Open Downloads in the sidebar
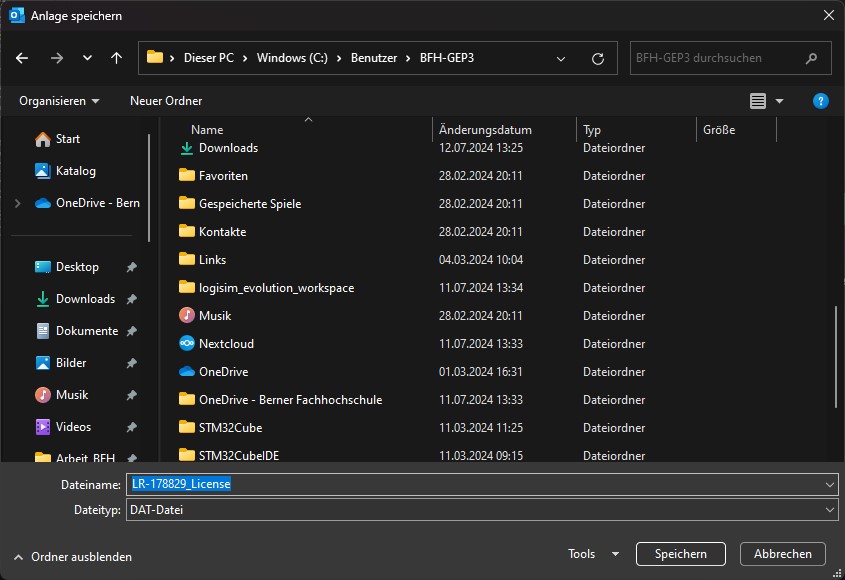 pos(75,299)
